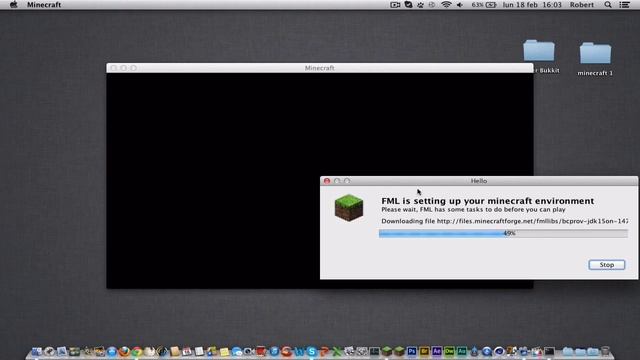Click Stop in the Hello dialog
640x360 pixels.
[607, 265]
